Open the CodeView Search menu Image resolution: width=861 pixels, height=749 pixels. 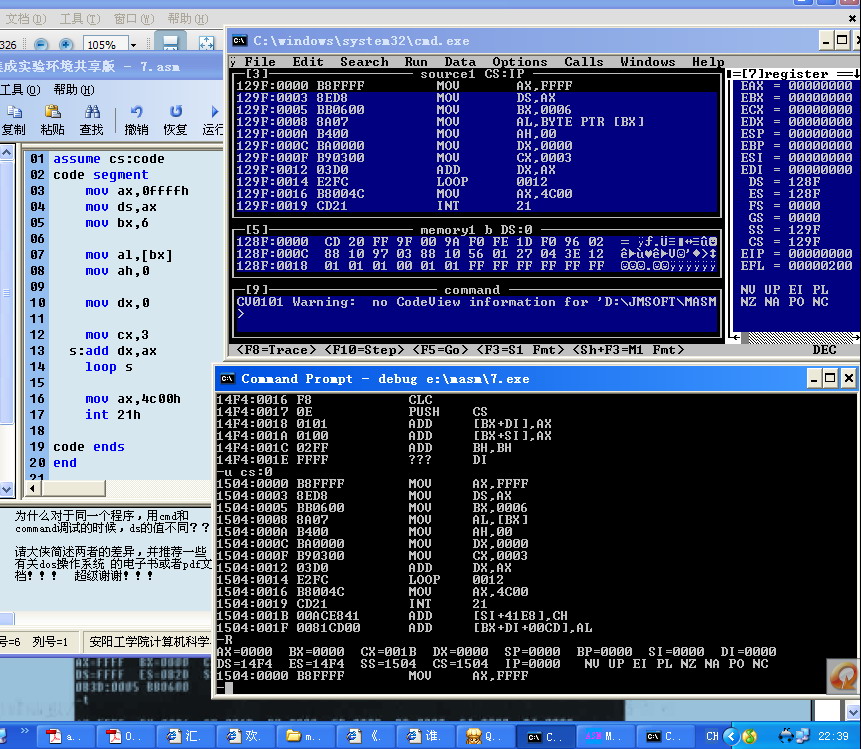point(364,62)
